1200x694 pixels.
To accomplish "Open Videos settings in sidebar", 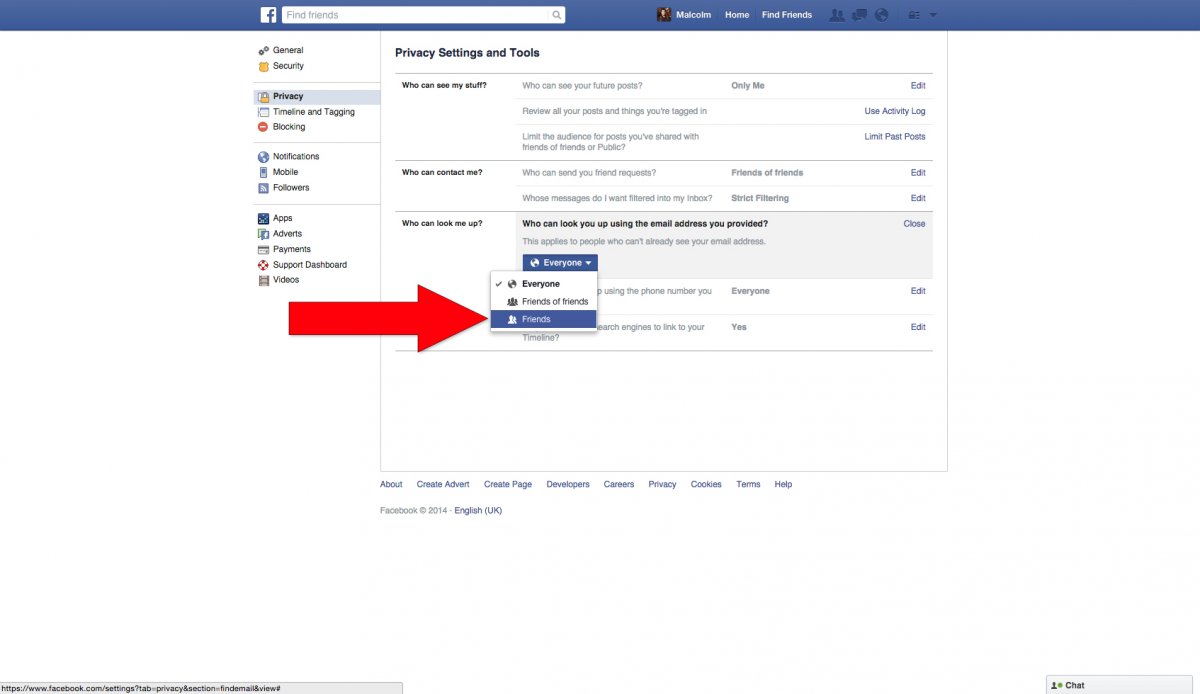I will 286,280.
